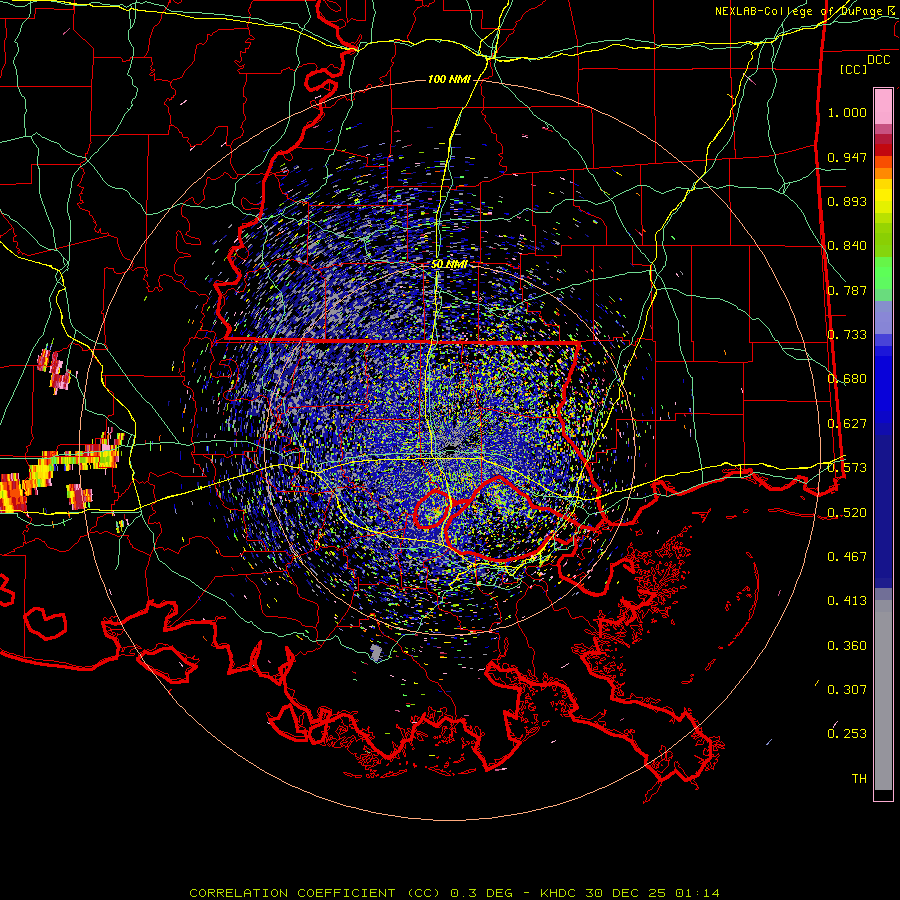Click the 100 NMI range ring label
Viewport: 900px width, 900px height.
click(449, 79)
